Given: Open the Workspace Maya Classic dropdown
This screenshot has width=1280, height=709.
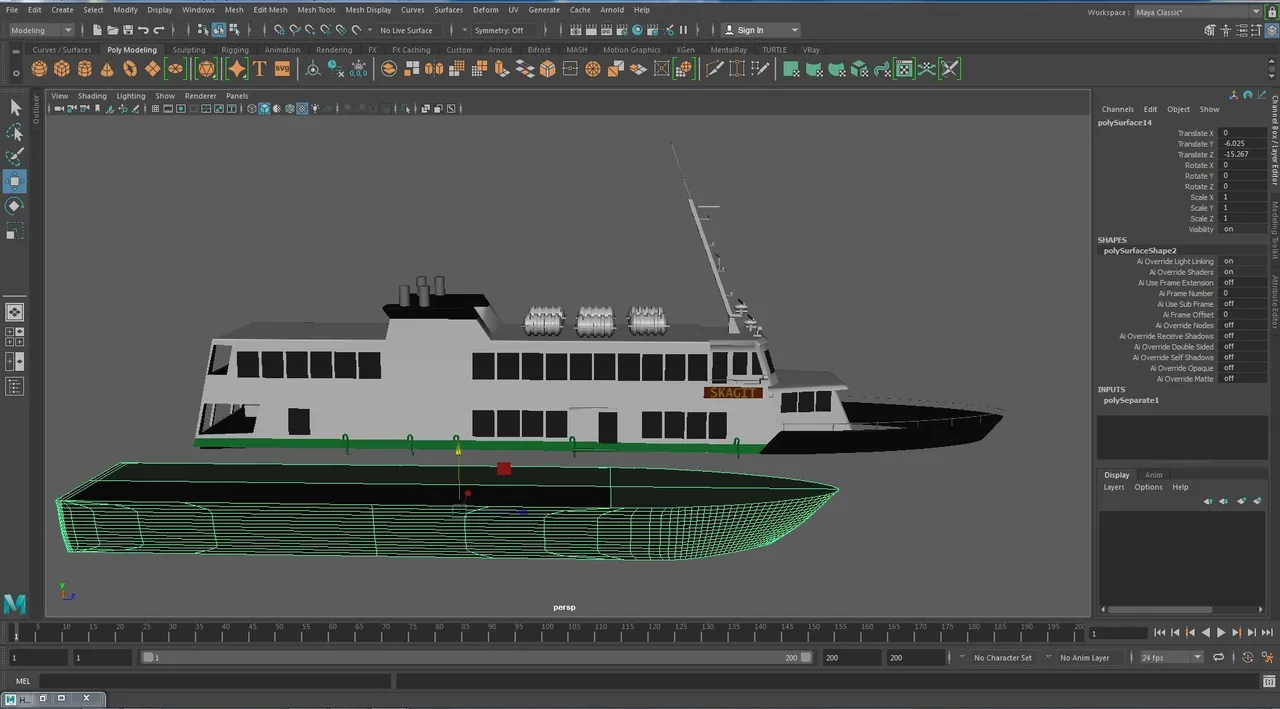Looking at the screenshot, I should [x=1198, y=12].
